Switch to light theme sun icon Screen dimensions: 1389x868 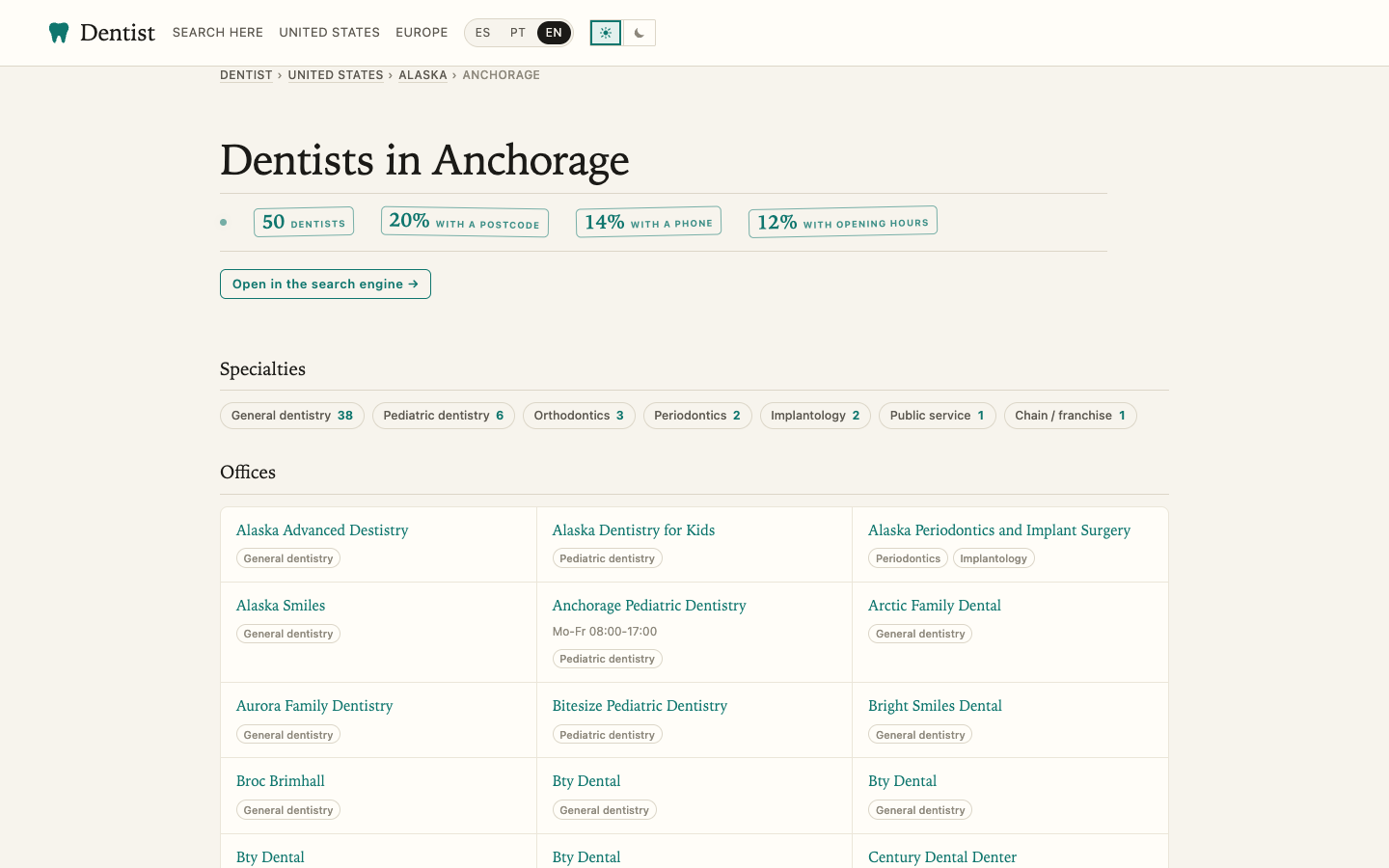click(606, 33)
